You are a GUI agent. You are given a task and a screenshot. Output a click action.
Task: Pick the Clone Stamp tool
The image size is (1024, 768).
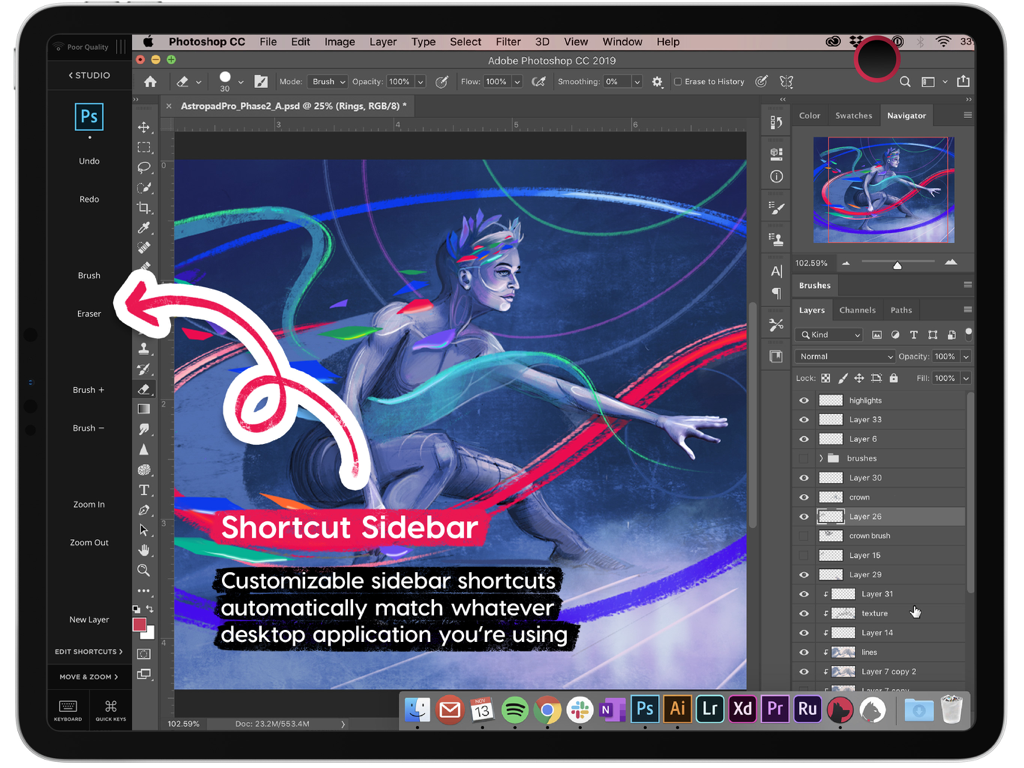pos(145,346)
